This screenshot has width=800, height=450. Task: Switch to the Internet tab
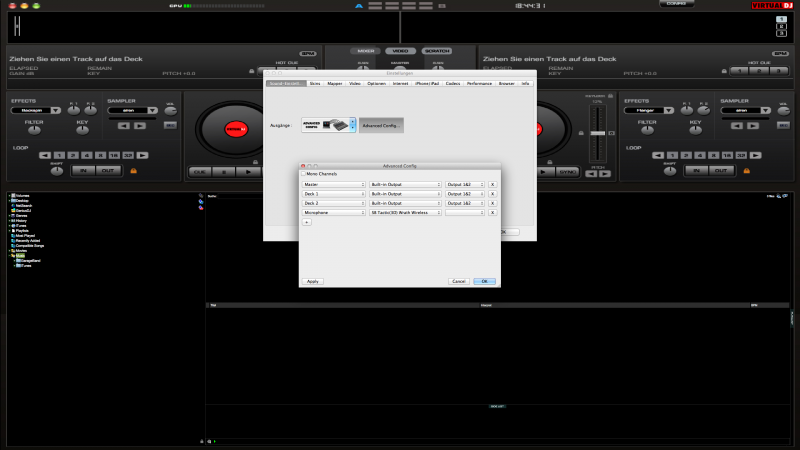point(401,83)
